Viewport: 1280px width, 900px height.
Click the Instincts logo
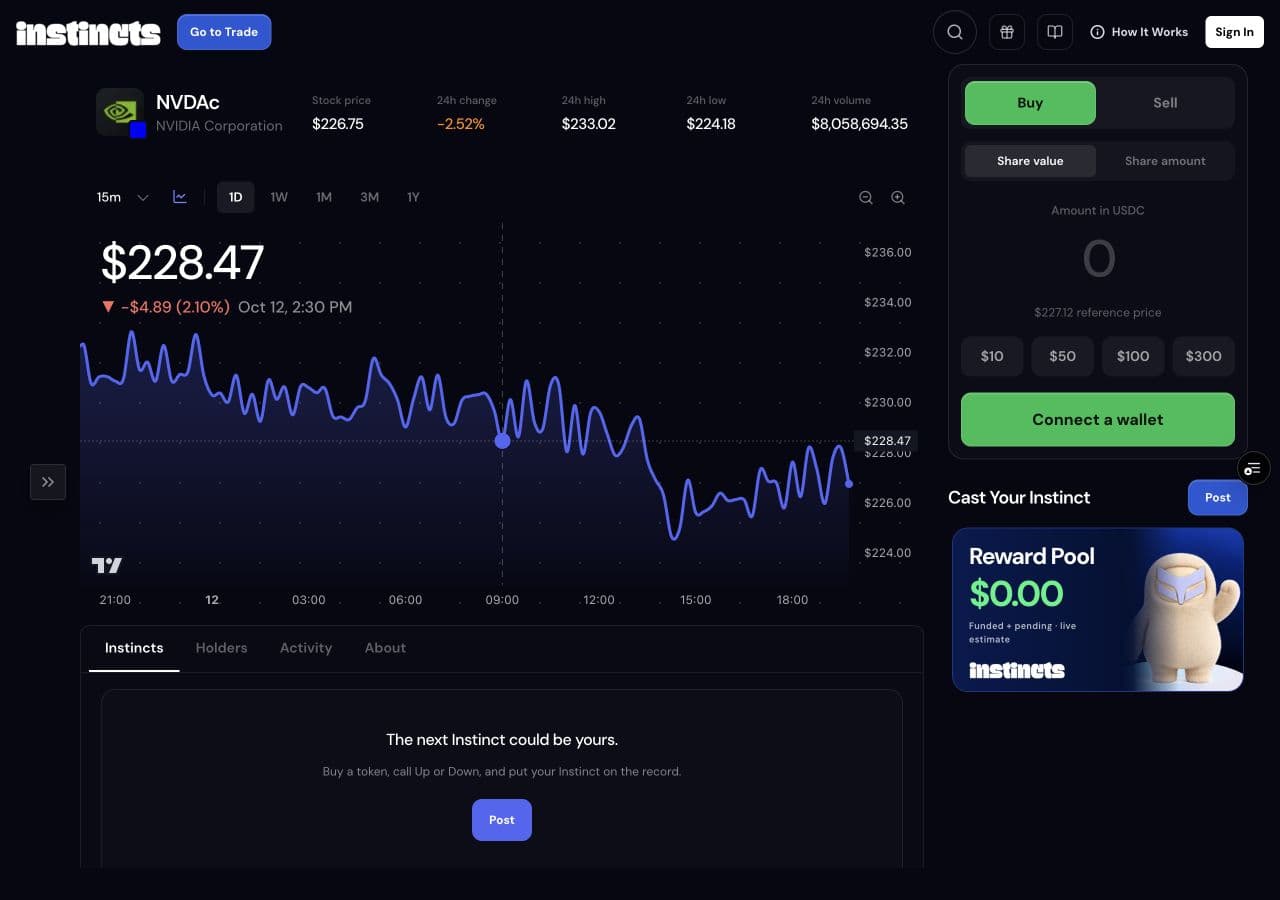click(x=88, y=33)
